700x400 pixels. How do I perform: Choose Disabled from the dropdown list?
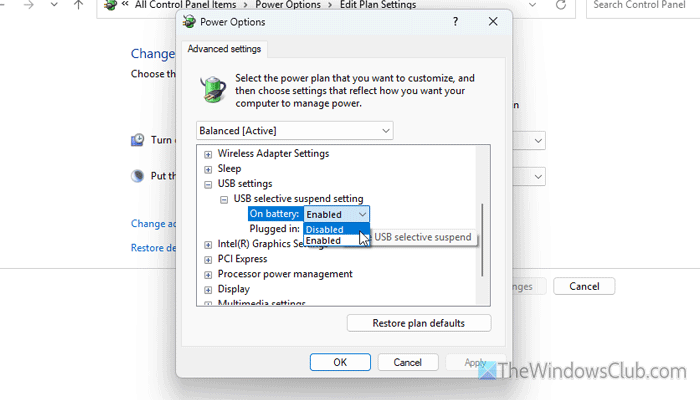tap(336, 229)
